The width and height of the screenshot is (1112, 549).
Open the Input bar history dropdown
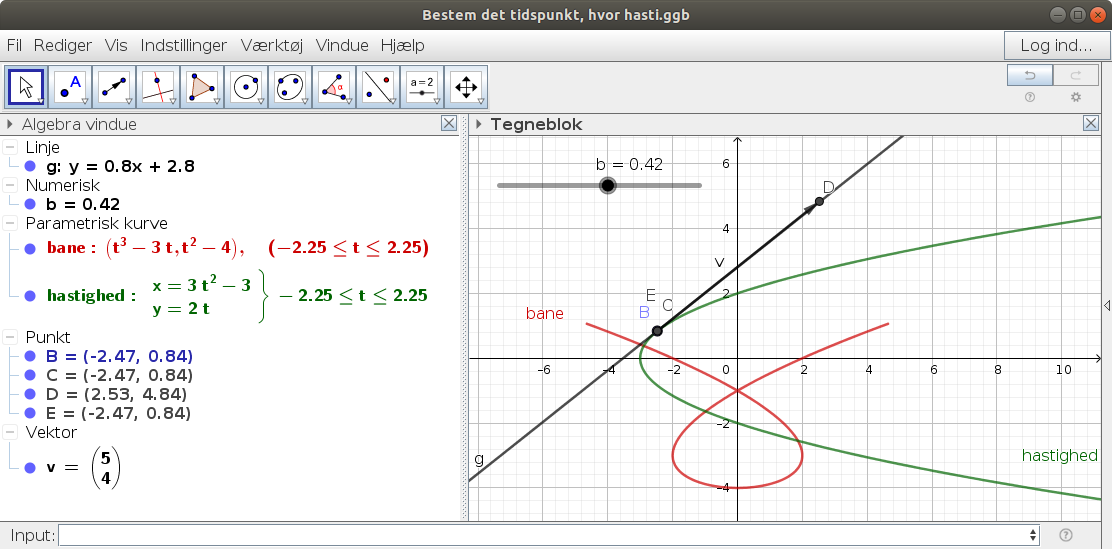click(1033, 535)
